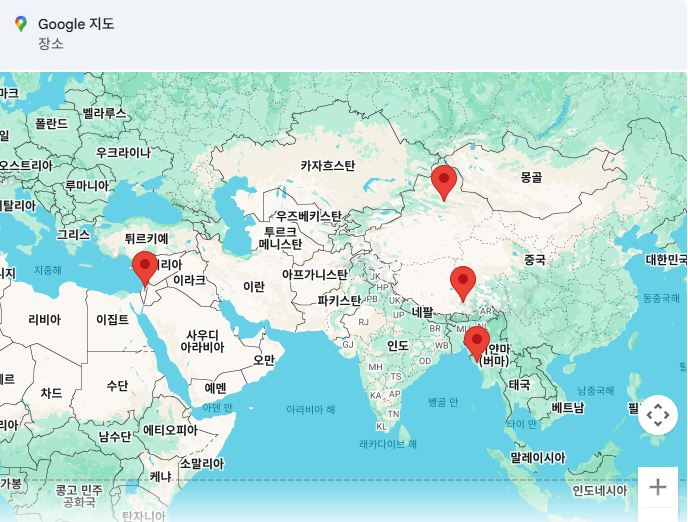Click the 네팔 country label
This screenshot has width=688, height=522.
click(x=422, y=312)
